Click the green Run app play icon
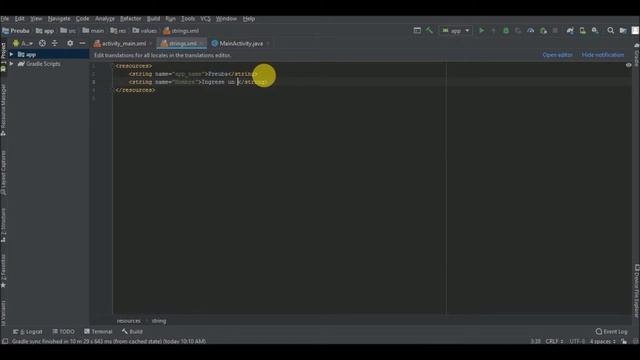Viewport: 640px width, 360px height. coord(482,30)
